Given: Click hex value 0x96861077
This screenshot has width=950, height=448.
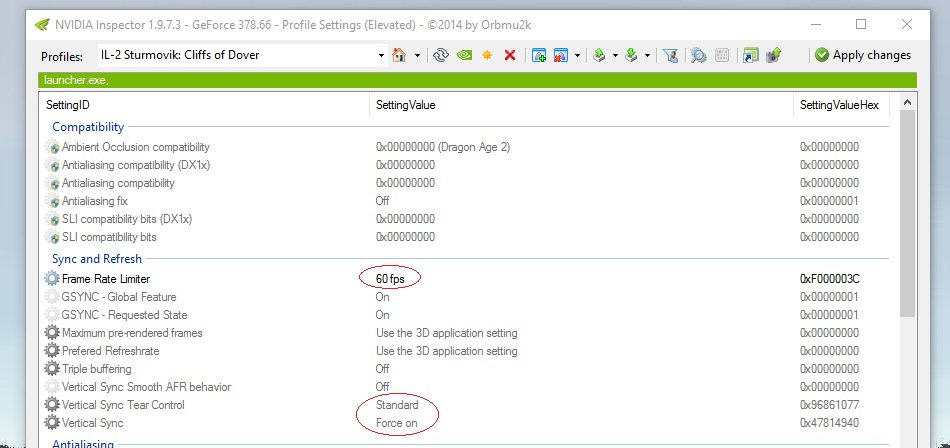Looking at the screenshot, I should [829, 405].
